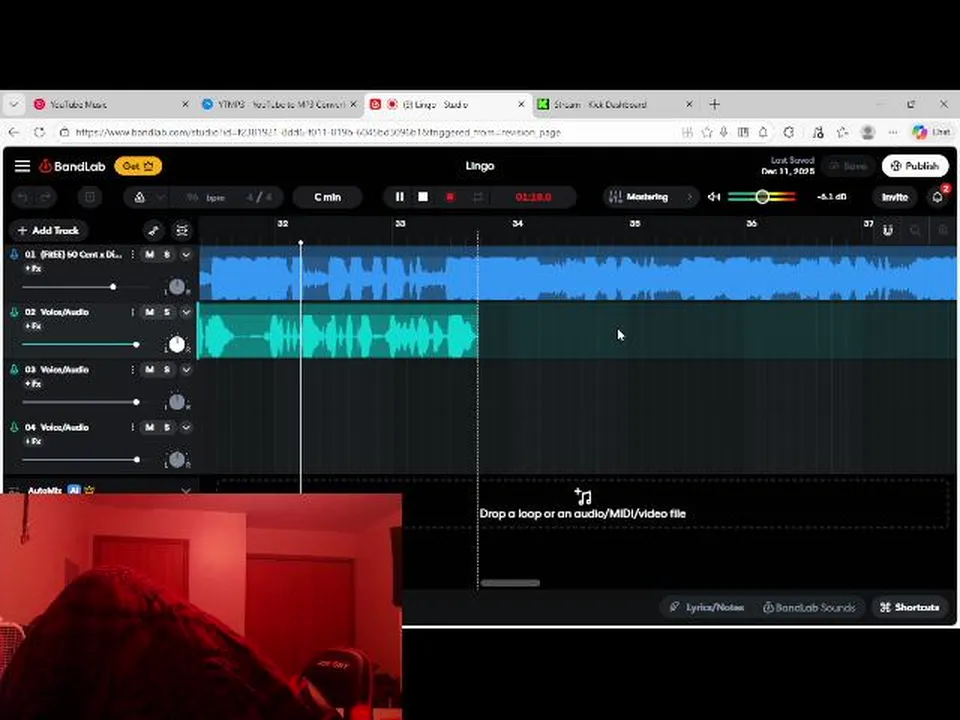Reload the browser page
960x720 pixels.
pyautogui.click(x=39, y=132)
